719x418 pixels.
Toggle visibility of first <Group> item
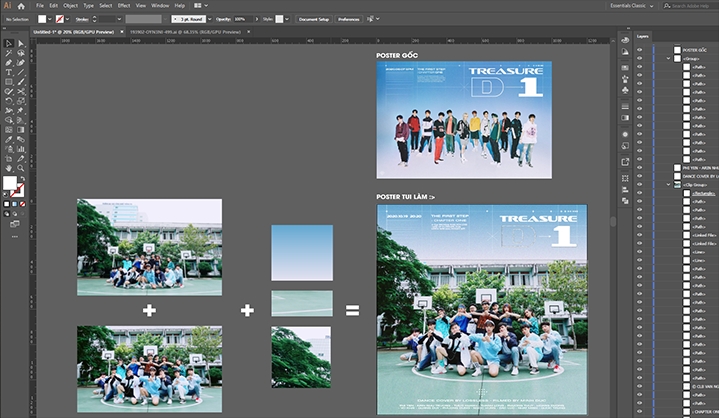[640, 59]
